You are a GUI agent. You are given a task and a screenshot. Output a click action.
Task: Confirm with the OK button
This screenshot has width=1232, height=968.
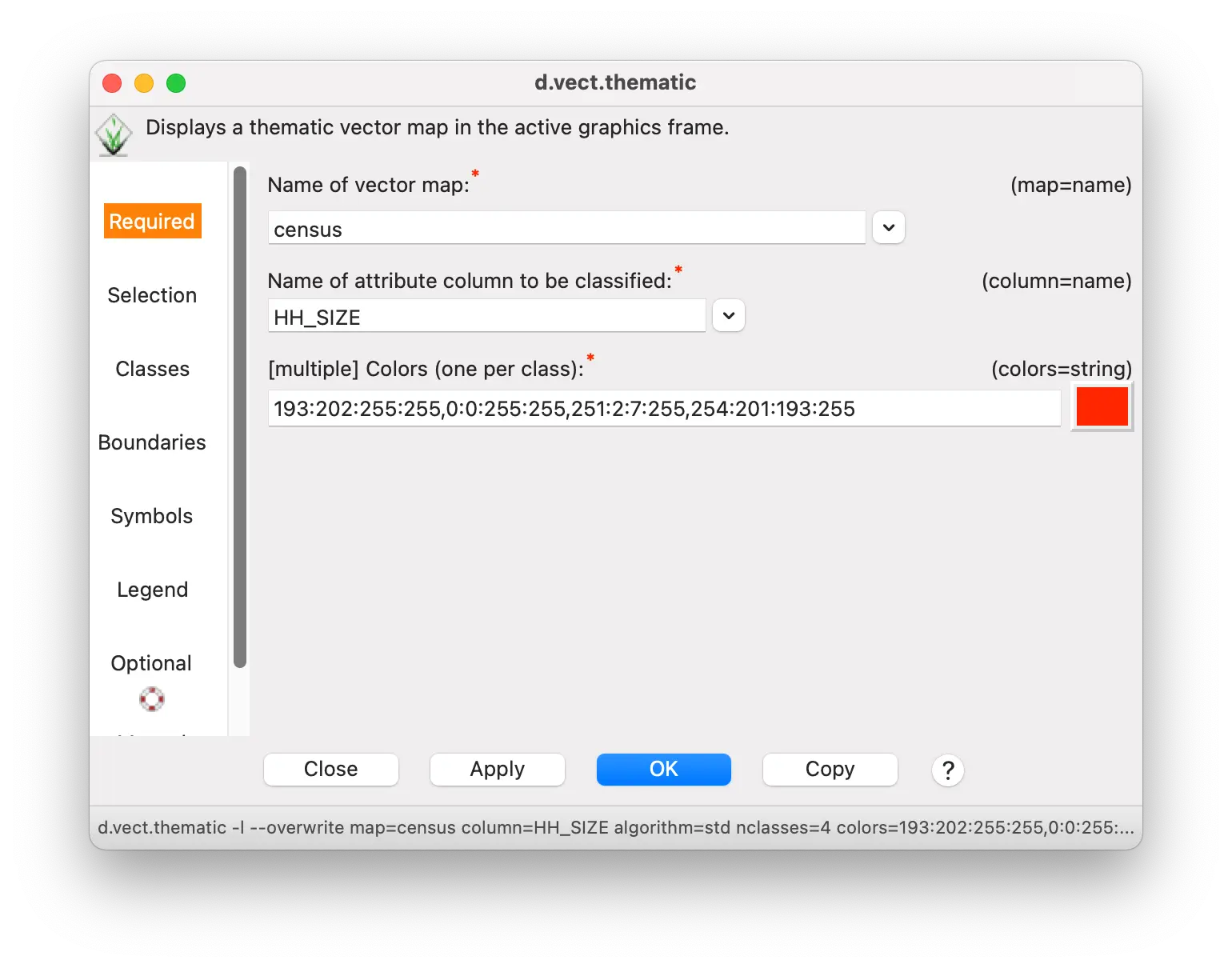[663, 770]
